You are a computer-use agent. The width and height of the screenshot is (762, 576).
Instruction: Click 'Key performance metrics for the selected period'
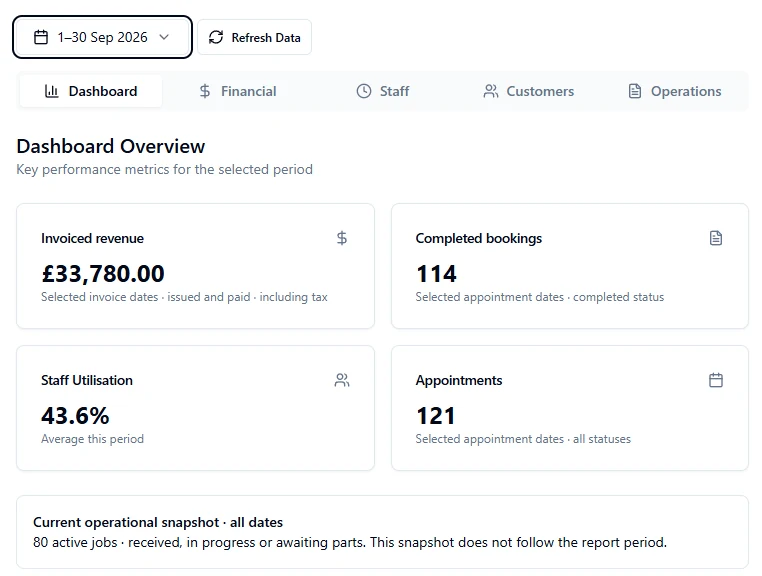(x=165, y=170)
